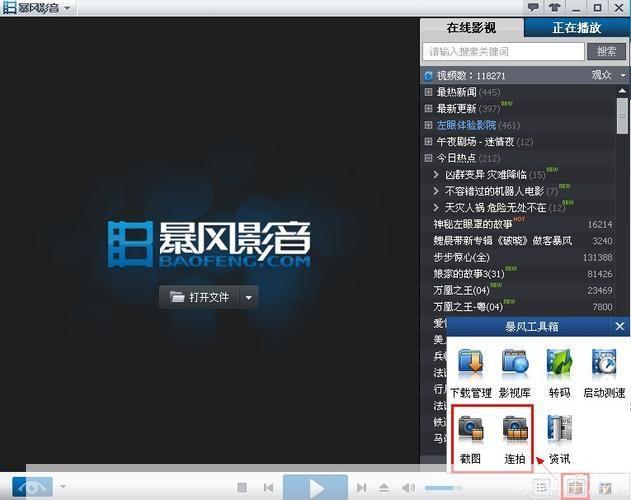Close the 暴风工具箱 toolbox popup

pyautogui.click(x=620, y=326)
